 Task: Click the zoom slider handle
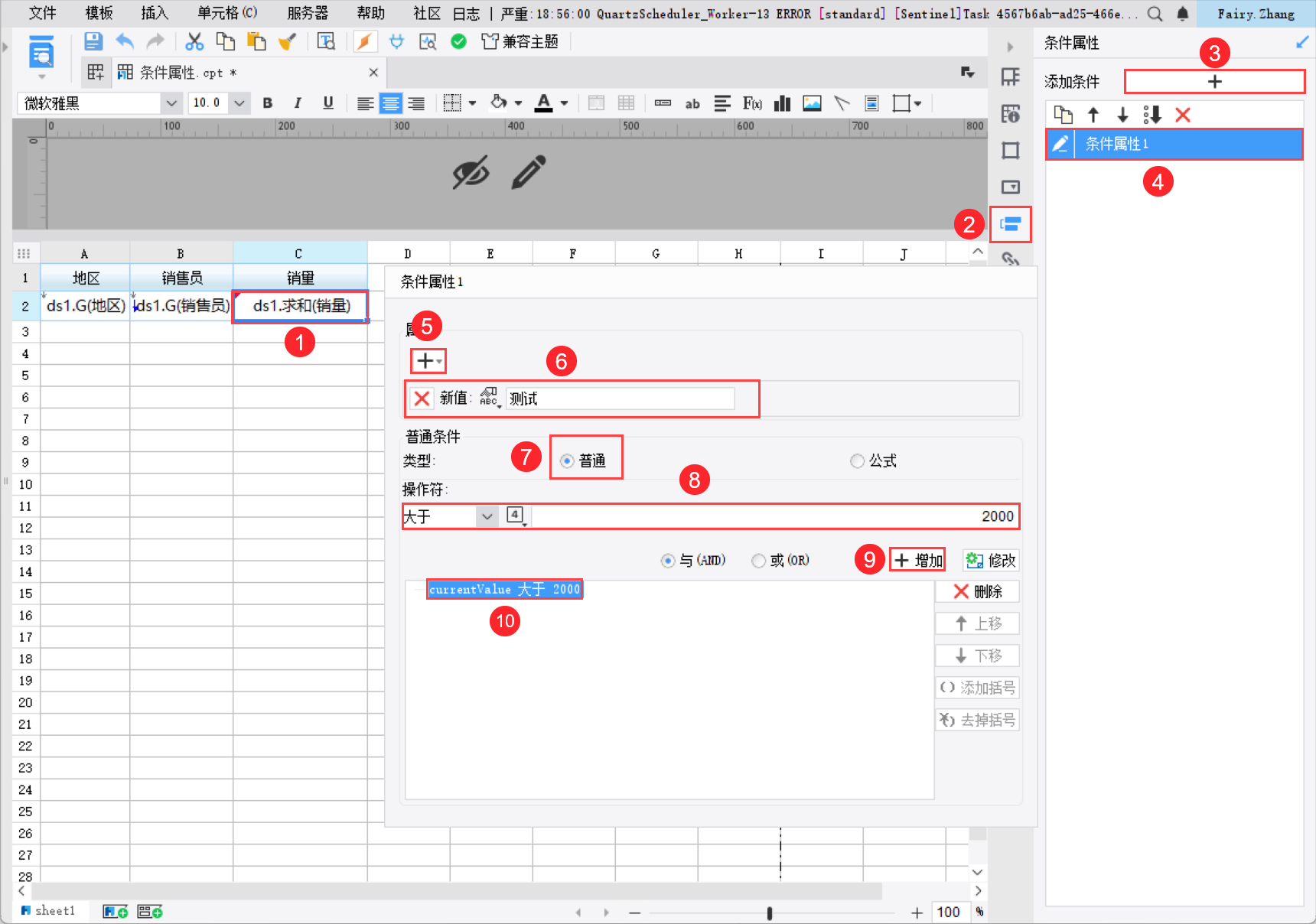(770, 913)
